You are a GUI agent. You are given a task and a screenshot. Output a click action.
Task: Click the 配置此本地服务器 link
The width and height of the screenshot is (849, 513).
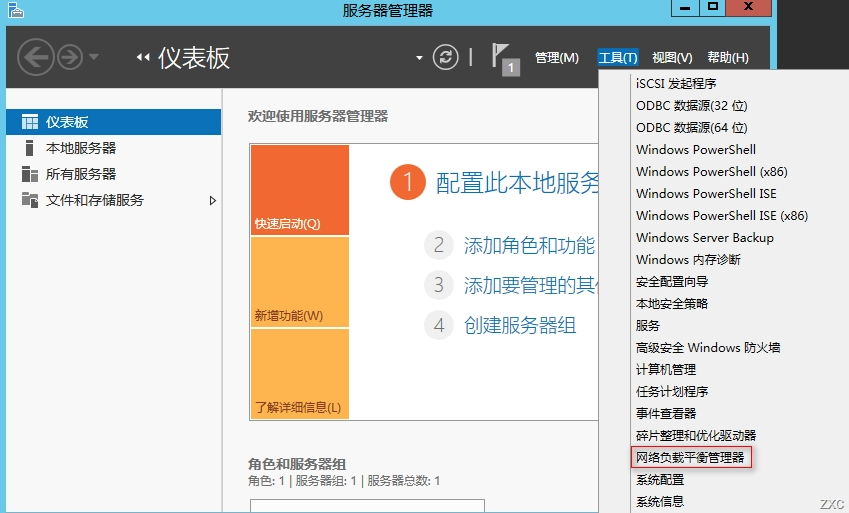point(517,183)
